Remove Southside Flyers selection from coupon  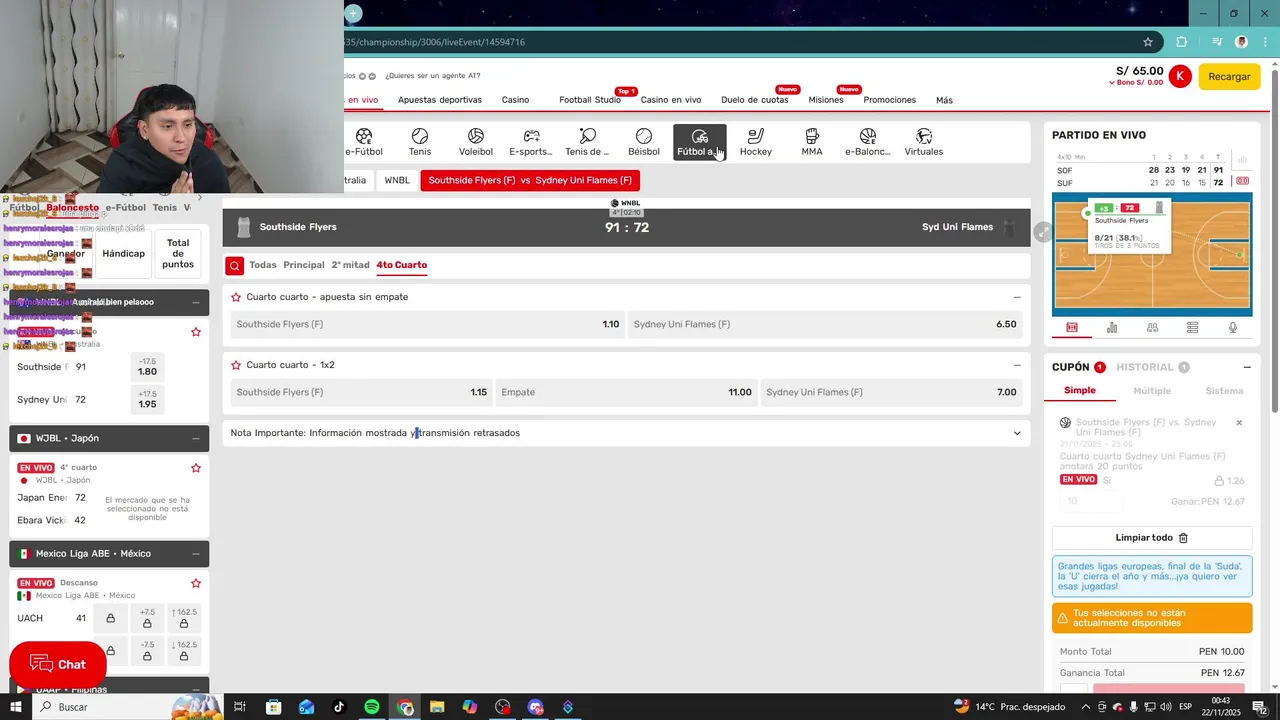tap(1239, 423)
